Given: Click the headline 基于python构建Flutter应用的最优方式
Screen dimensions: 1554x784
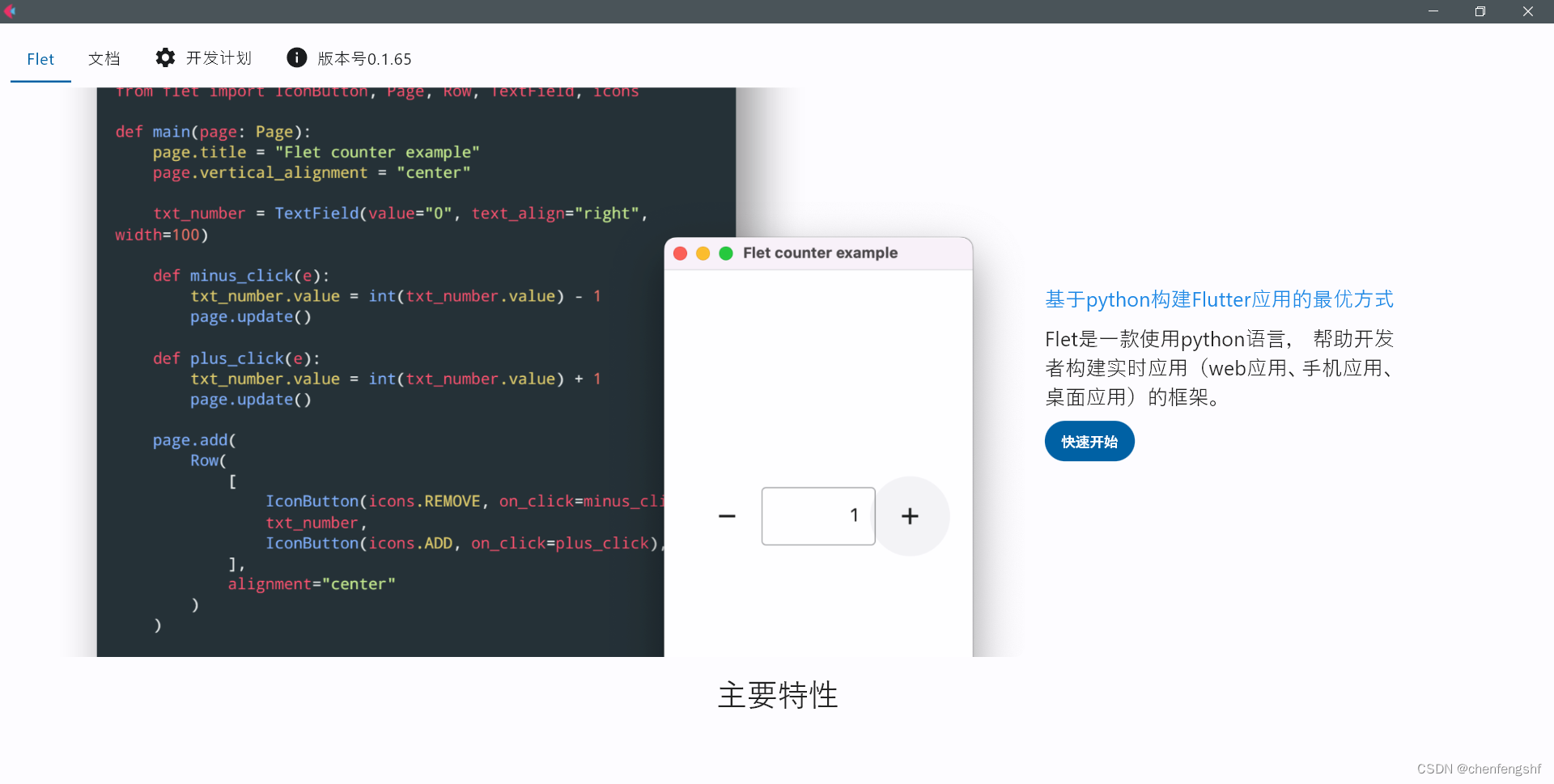Looking at the screenshot, I should (1219, 299).
